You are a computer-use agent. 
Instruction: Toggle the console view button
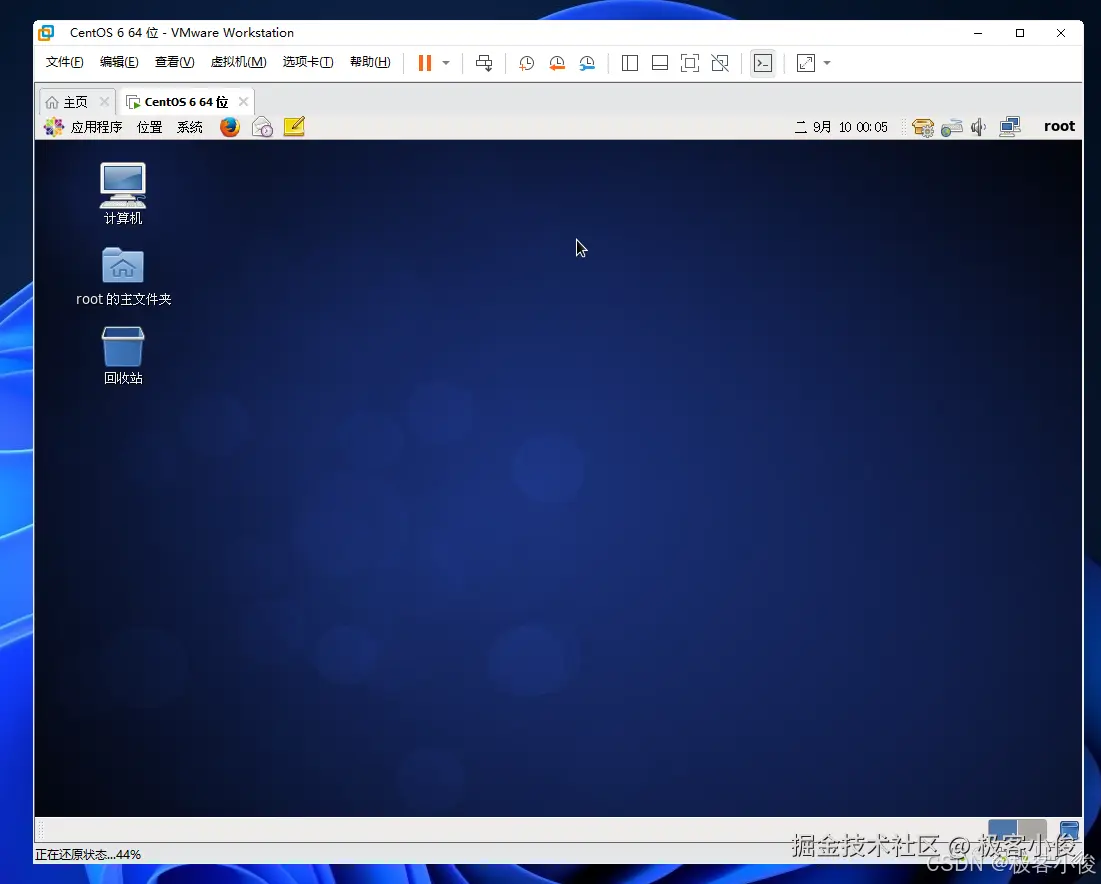[x=763, y=63]
